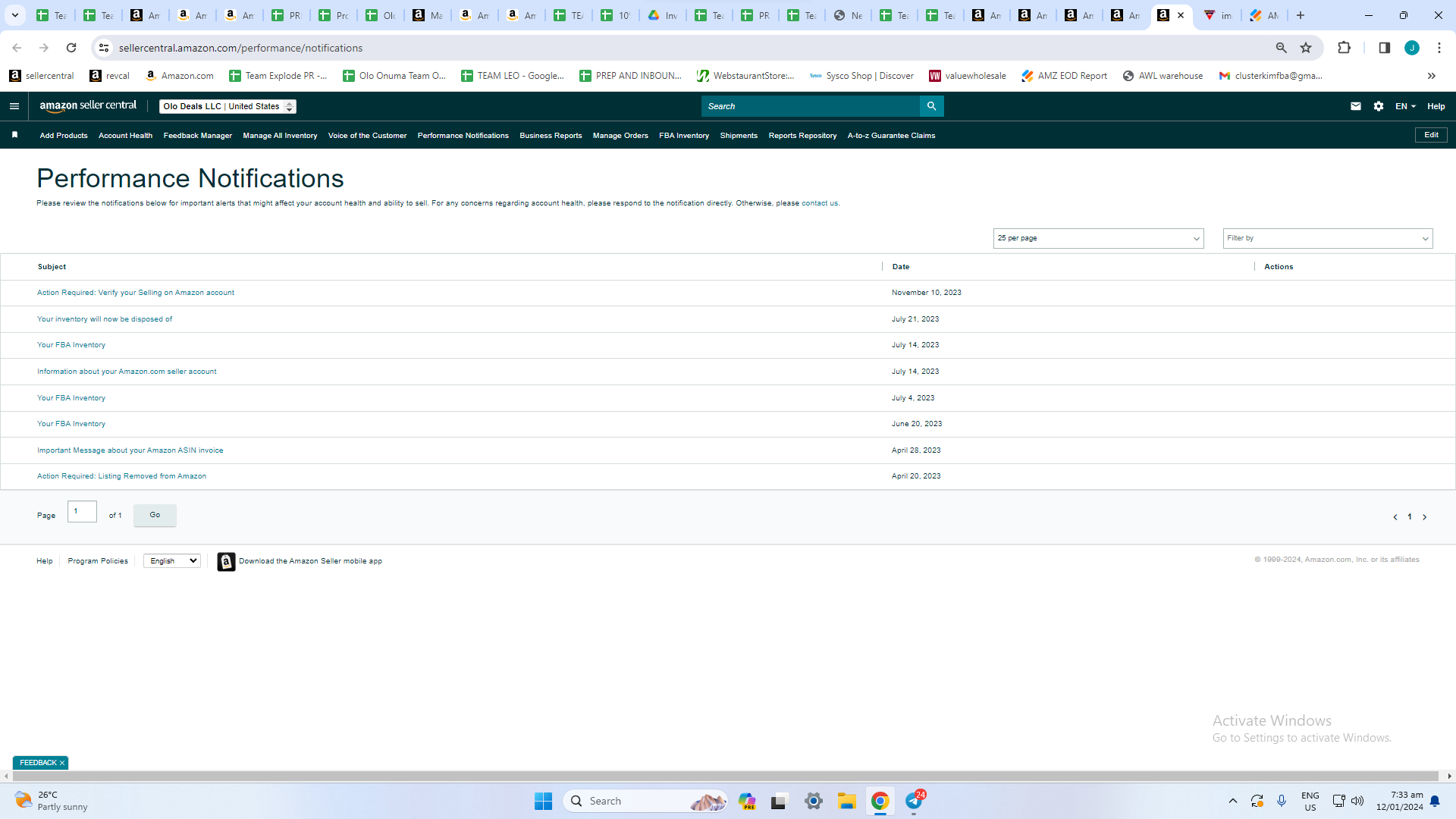Open the tab search dropdown arrow

click(15, 15)
